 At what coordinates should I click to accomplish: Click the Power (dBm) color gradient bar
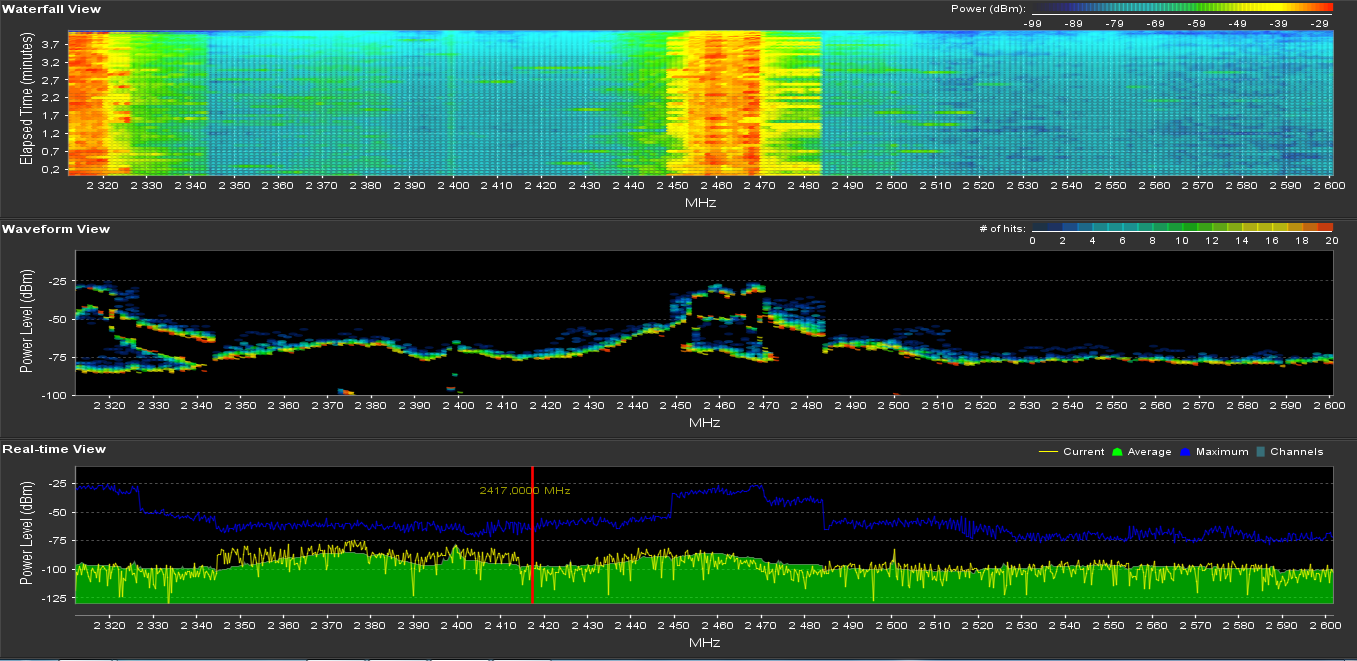pos(1181,8)
